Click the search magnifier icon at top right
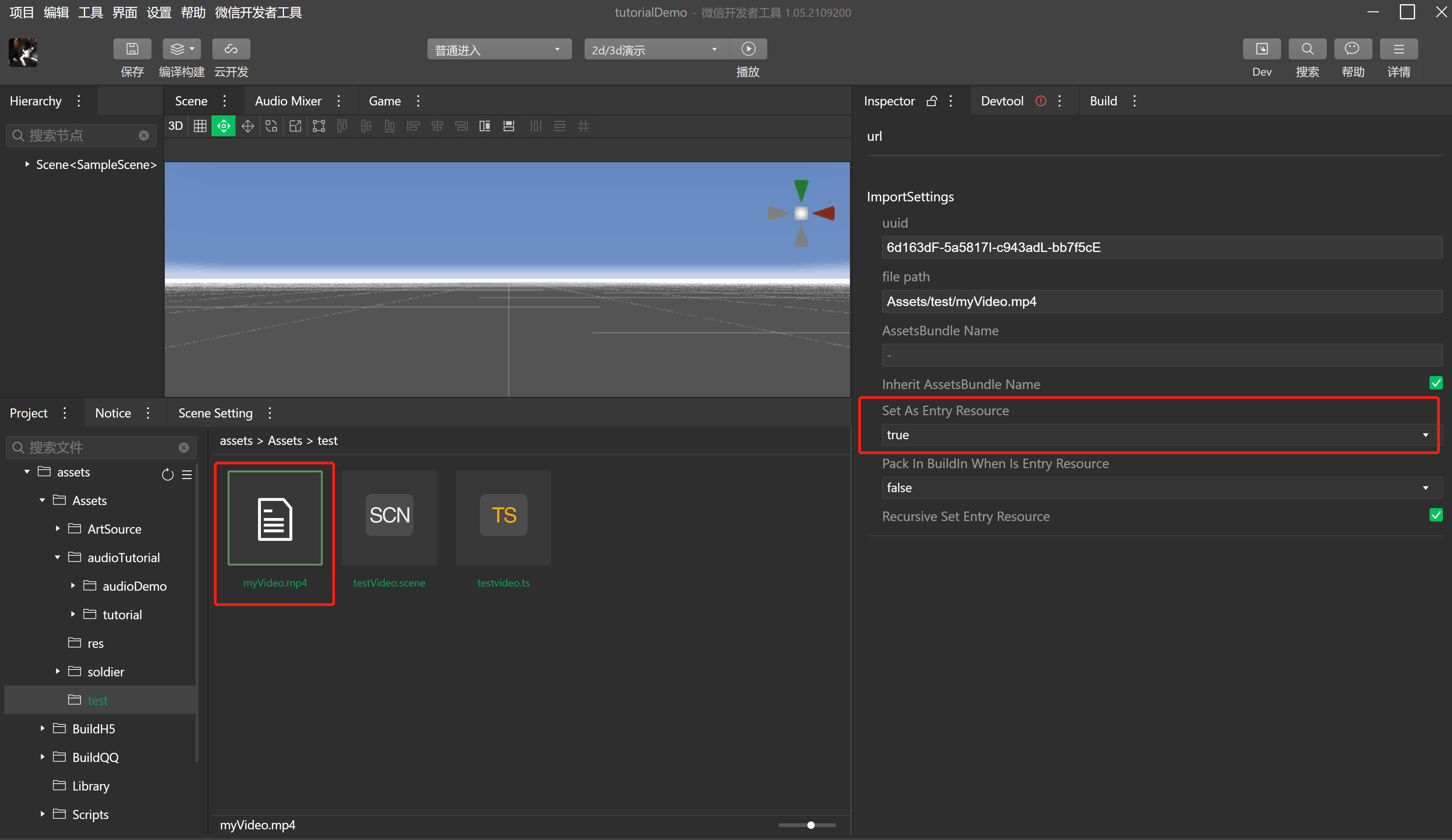 pyautogui.click(x=1307, y=49)
